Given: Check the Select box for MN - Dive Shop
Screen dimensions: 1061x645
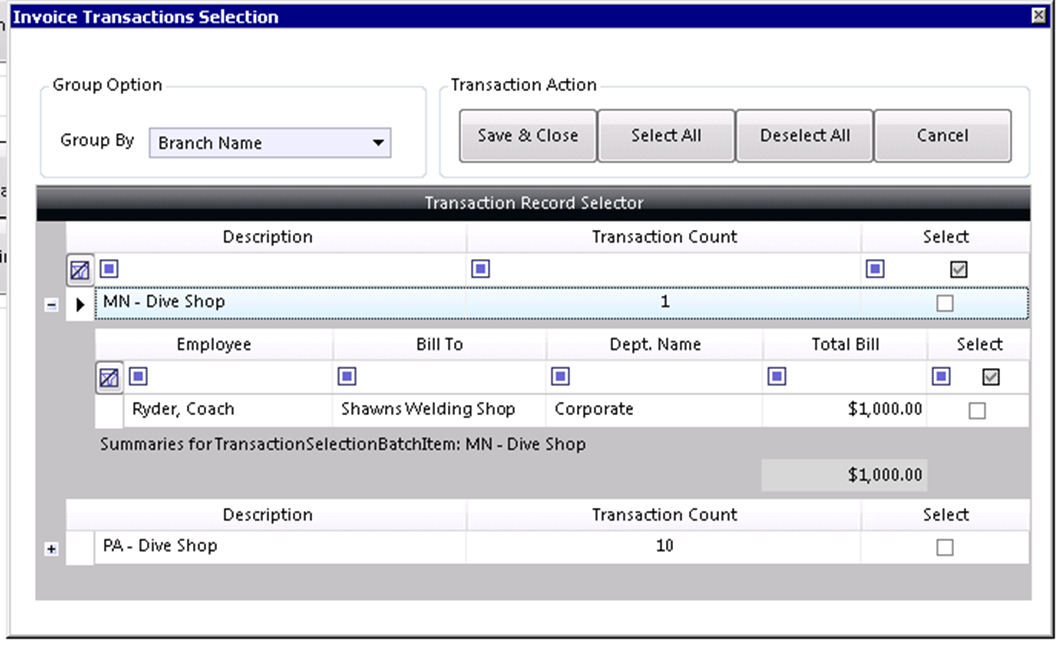Looking at the screenshot, I should tap(945, 303).
